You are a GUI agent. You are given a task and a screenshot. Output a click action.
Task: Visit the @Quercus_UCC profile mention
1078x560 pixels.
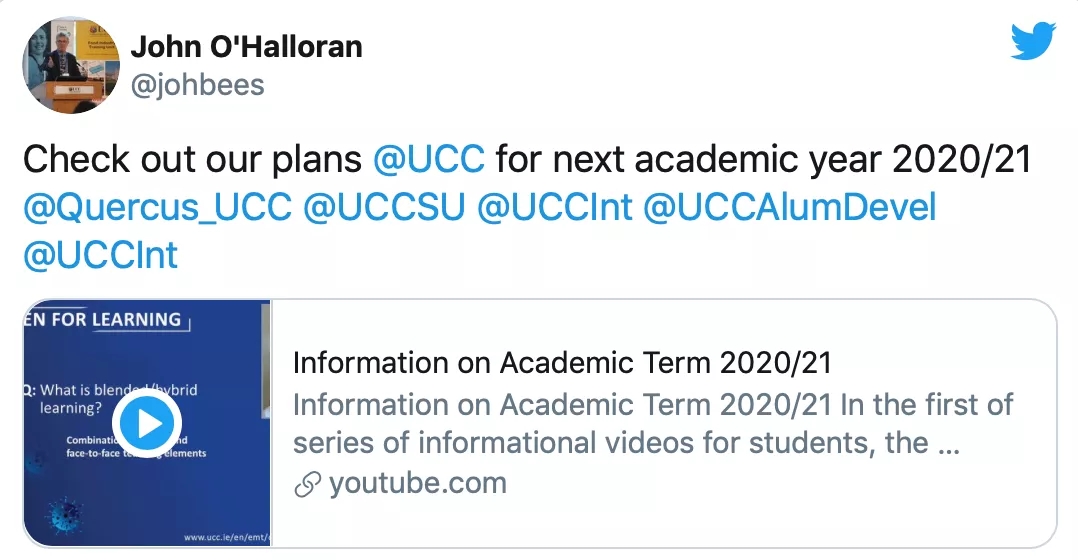point(157,207)
